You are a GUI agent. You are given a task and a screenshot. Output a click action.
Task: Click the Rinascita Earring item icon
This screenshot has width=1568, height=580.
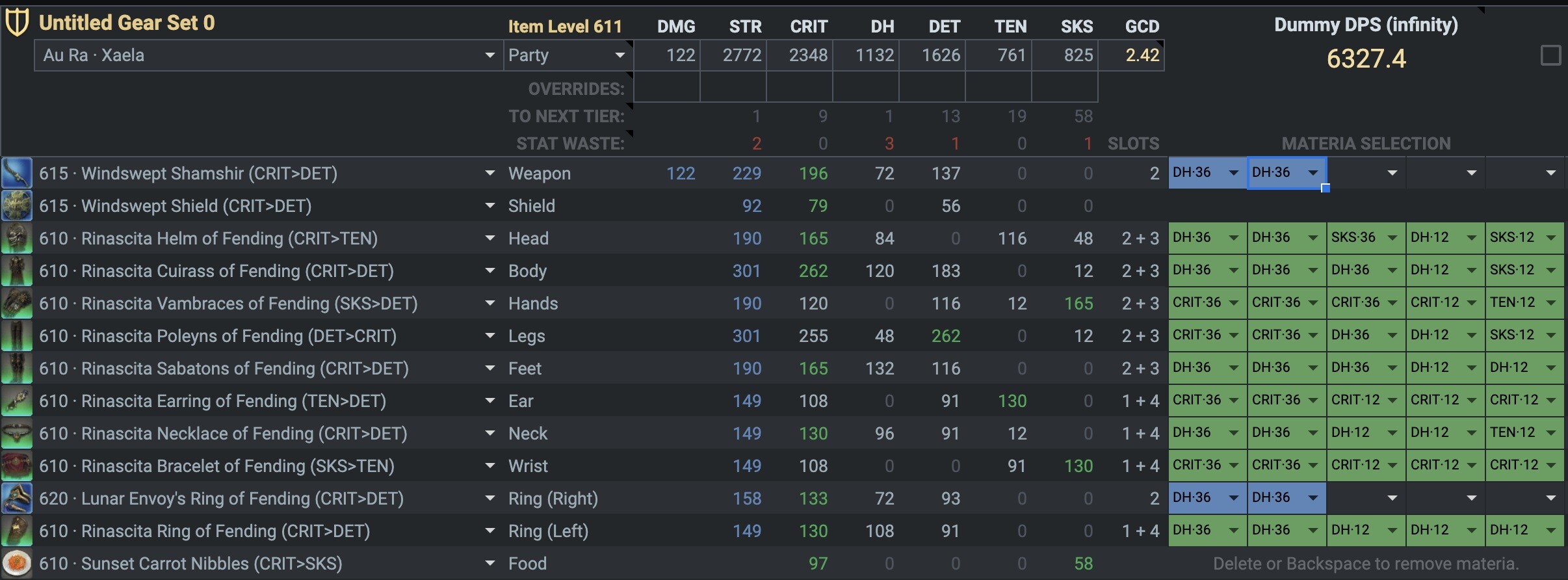pos(16,401)
